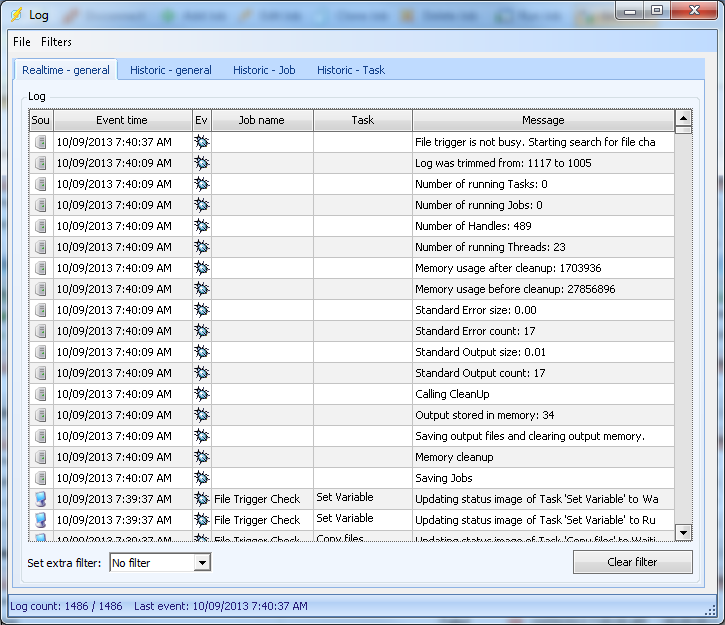Switch to Historic - Job tab

pyautogui.click(x=264, y=70)
